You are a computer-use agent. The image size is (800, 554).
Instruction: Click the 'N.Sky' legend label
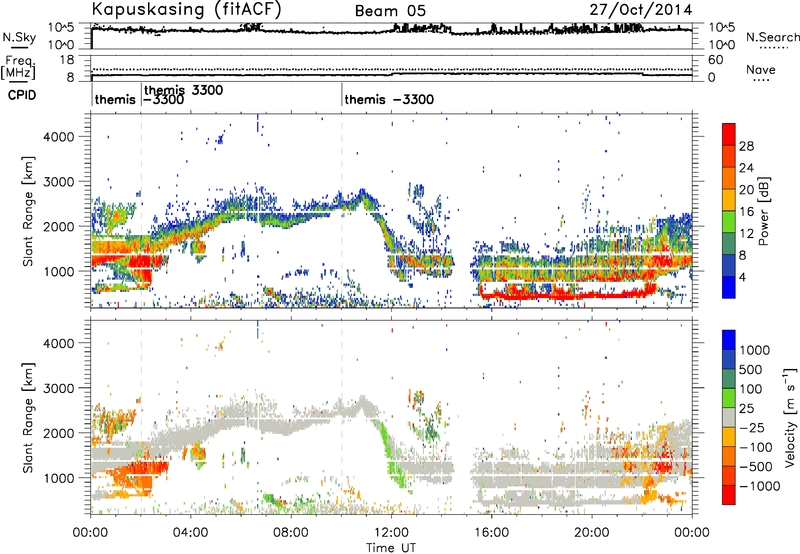tap(19, 37)
